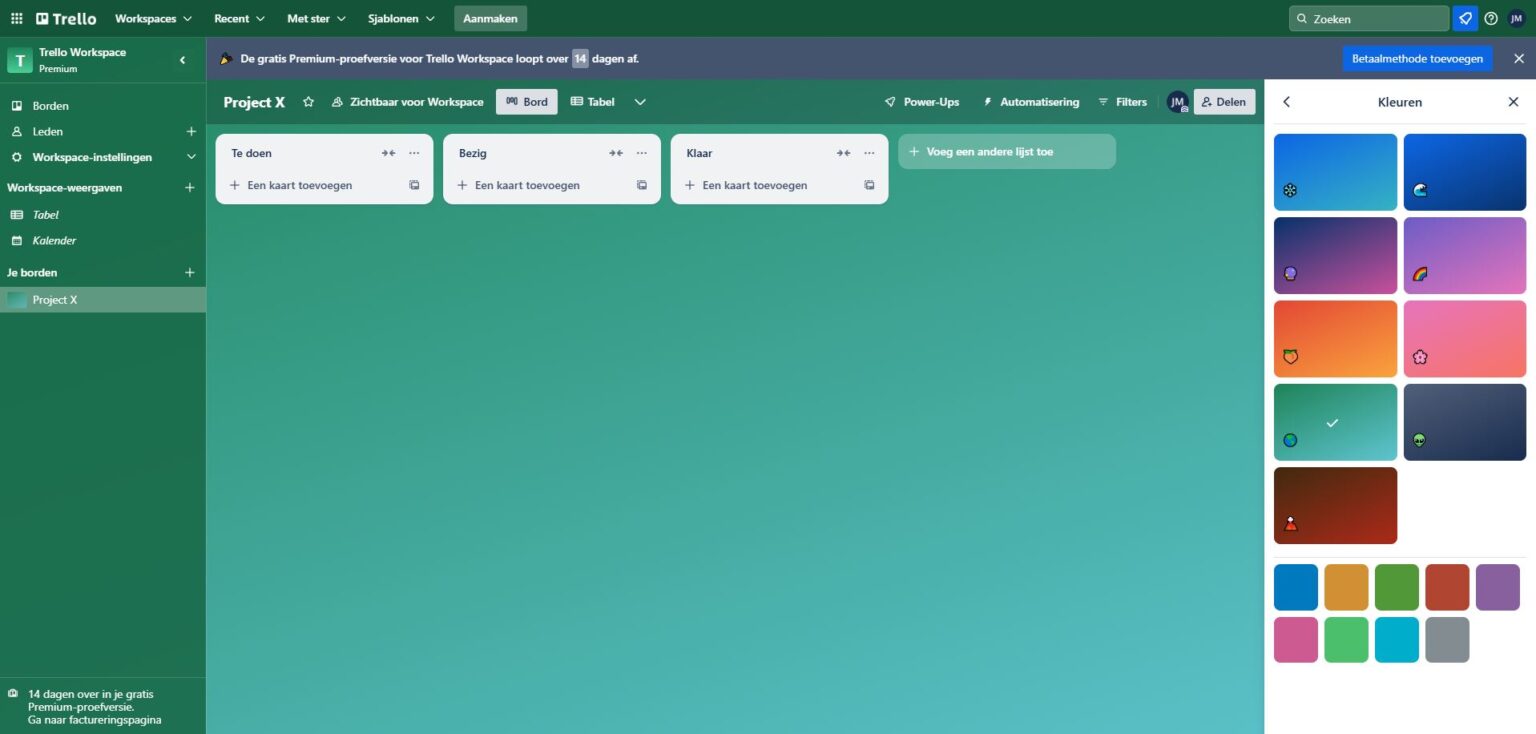Collapse Workspace-instellingen in the sidebar
The height and width of the screenshot is (734, 1536).
click(x=190, y=156)
